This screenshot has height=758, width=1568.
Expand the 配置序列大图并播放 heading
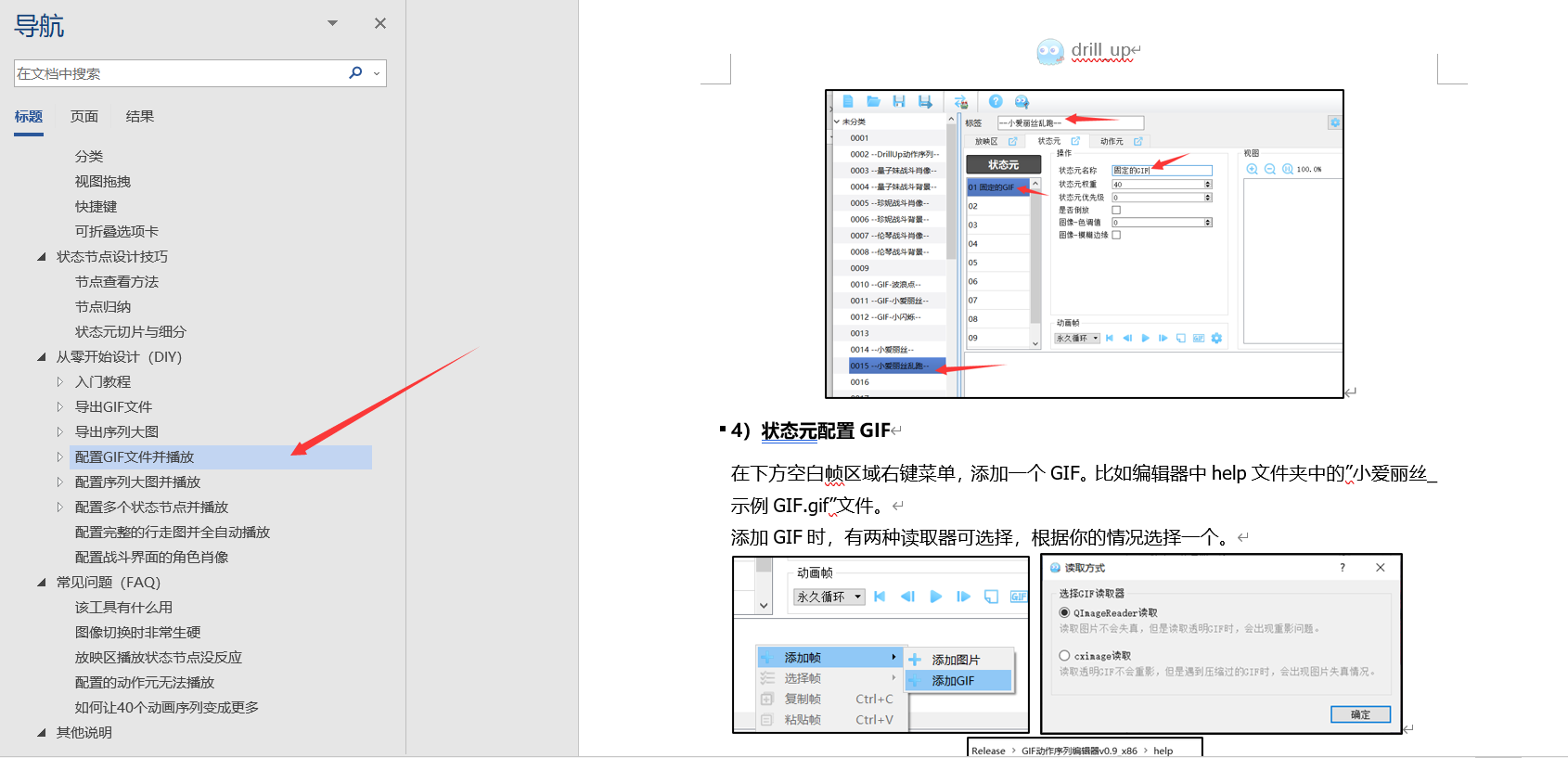point(59,482)
